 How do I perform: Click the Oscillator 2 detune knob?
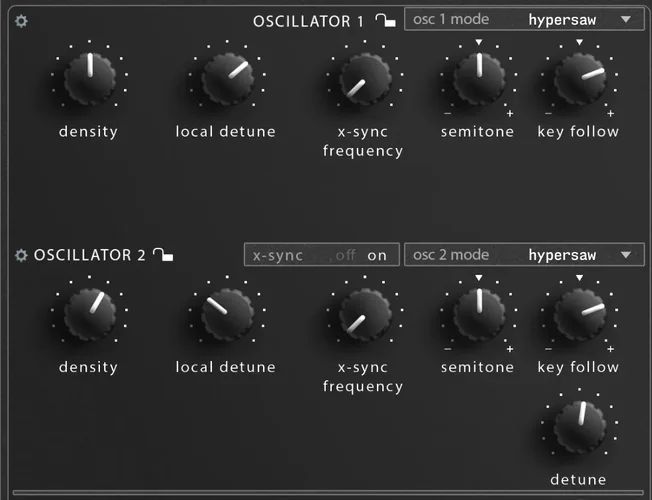pos(580,427)
